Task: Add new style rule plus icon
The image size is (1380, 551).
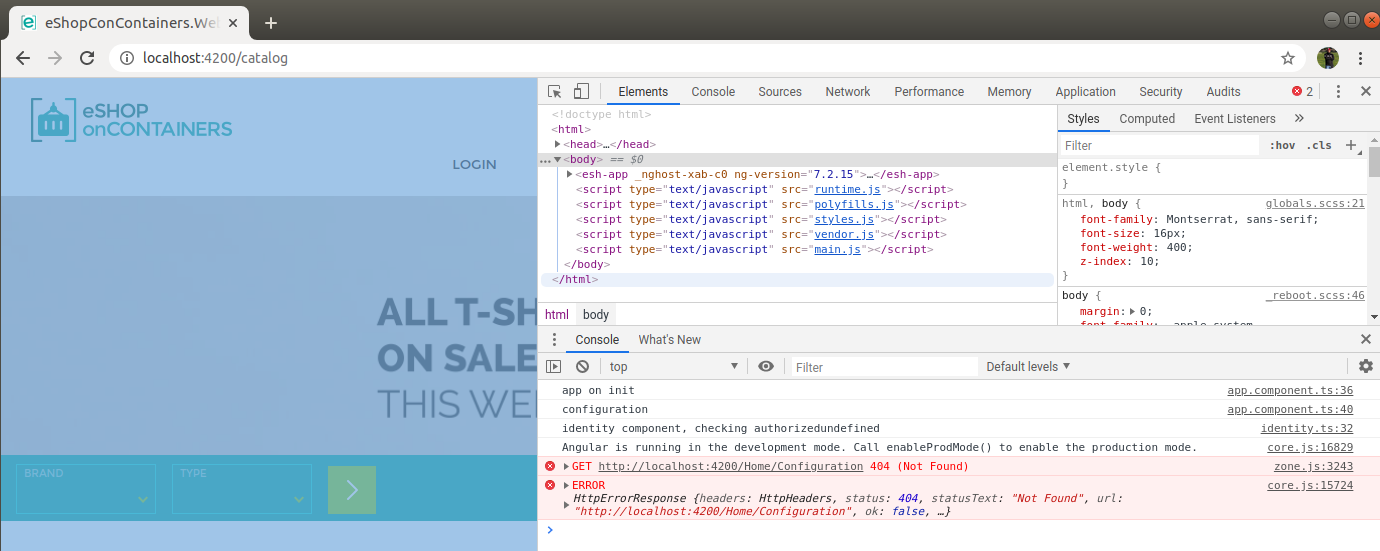Action: tap(1350, 145)
